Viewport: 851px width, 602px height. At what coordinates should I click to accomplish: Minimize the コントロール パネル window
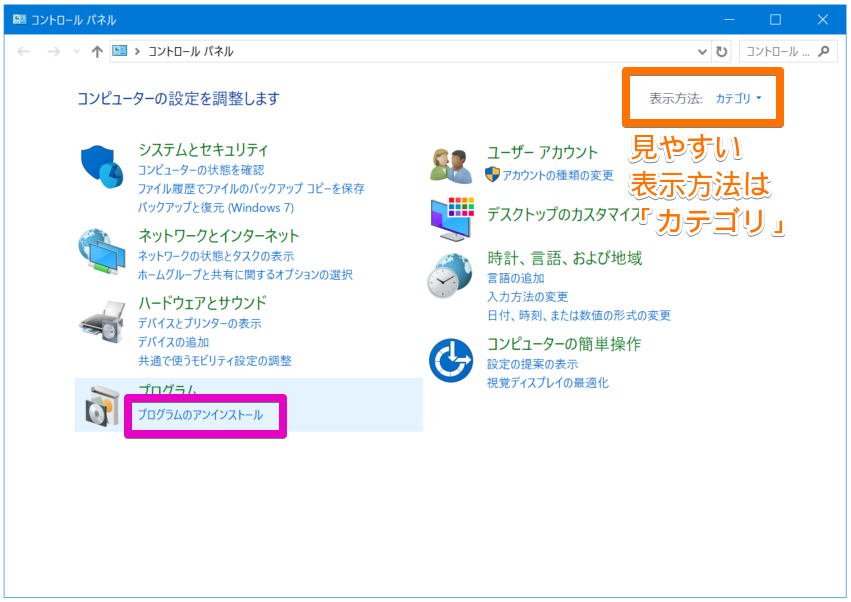pyautogui.click(x=729, y=20)
